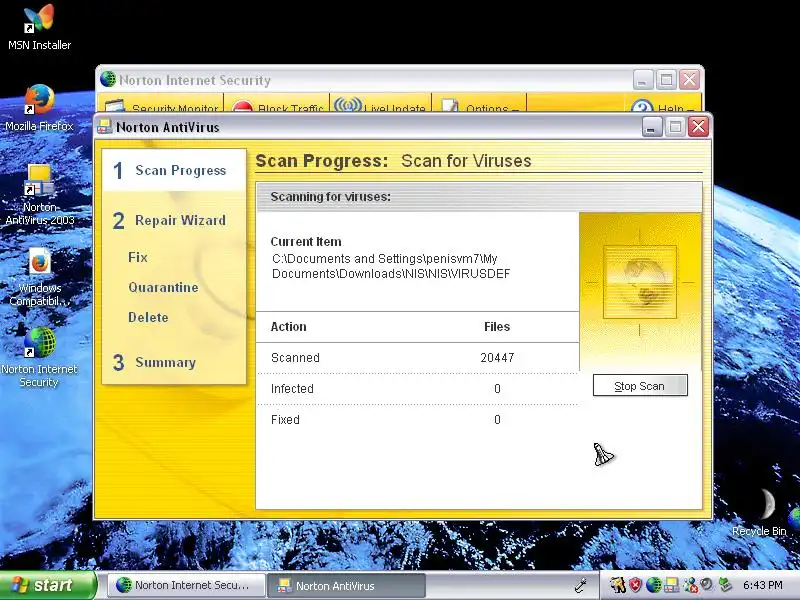
Task: Click the scanned files count 20447
Action: (497, 358)
